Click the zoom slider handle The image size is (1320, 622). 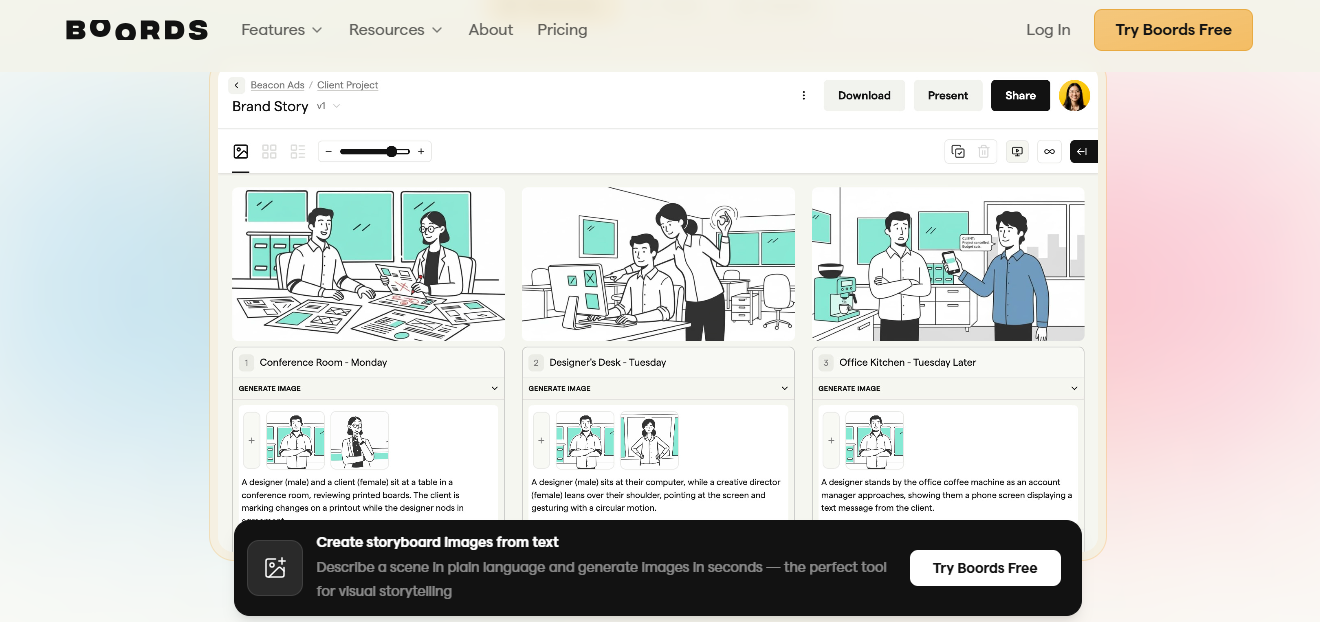(x=392, y=152)
